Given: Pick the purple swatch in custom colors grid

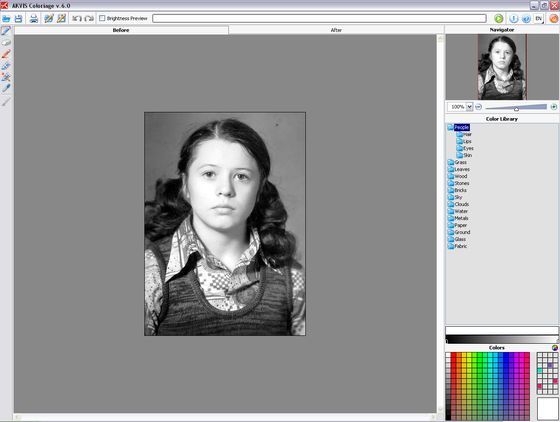Looking at the screenshot, I should (x=550, y=366).
